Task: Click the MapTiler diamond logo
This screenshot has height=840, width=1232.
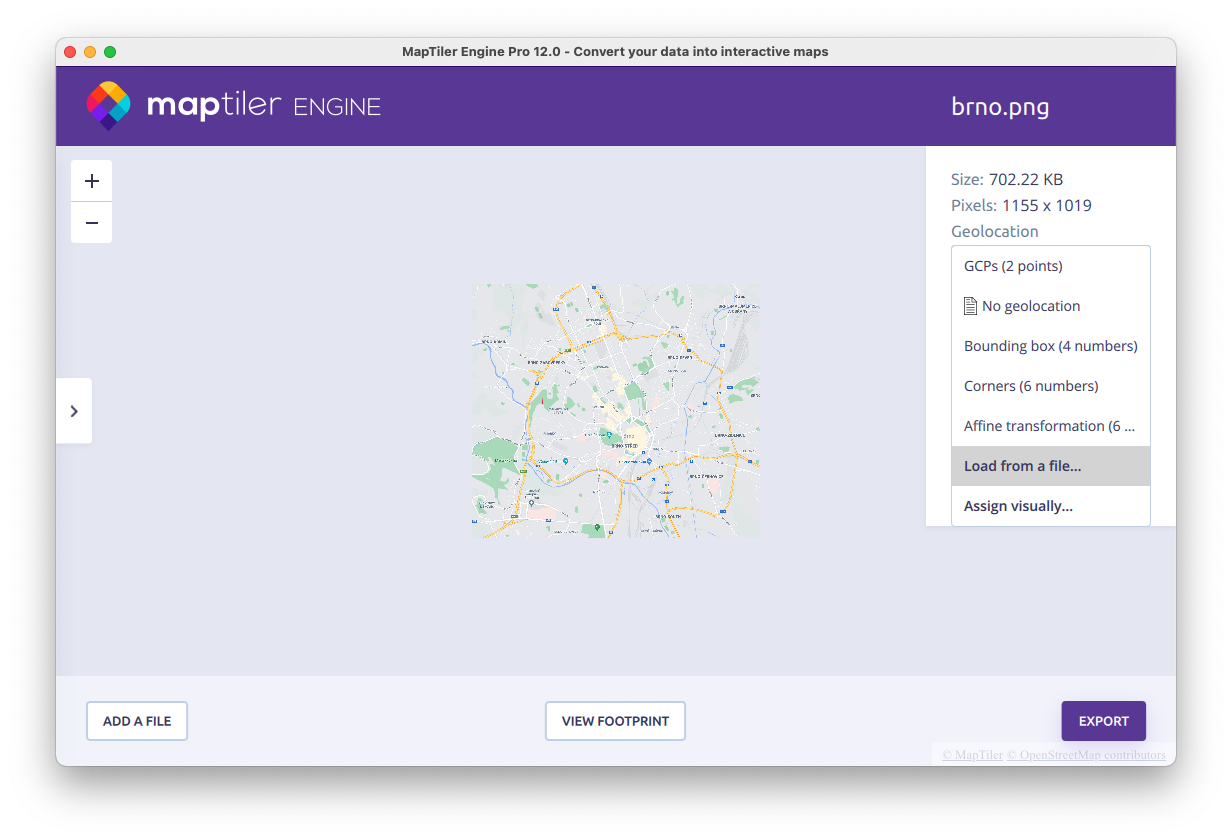Action: point(108,106)
